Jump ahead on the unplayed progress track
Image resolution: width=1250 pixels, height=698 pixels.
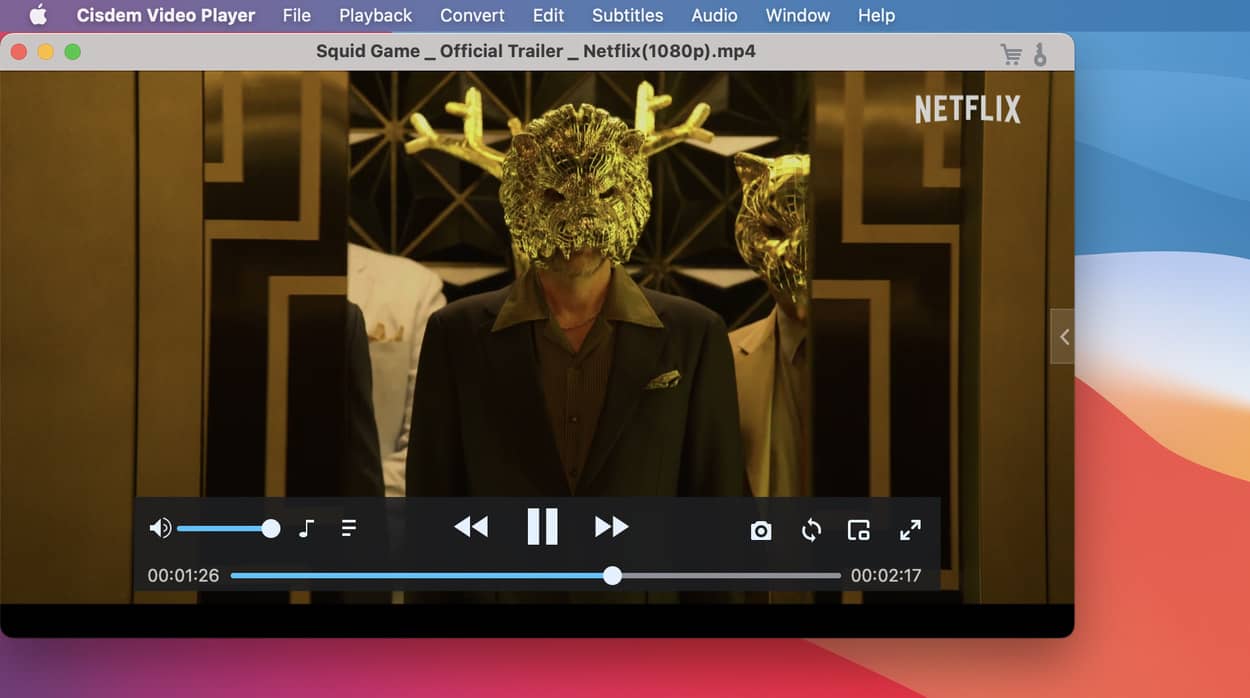click(731, 576)
